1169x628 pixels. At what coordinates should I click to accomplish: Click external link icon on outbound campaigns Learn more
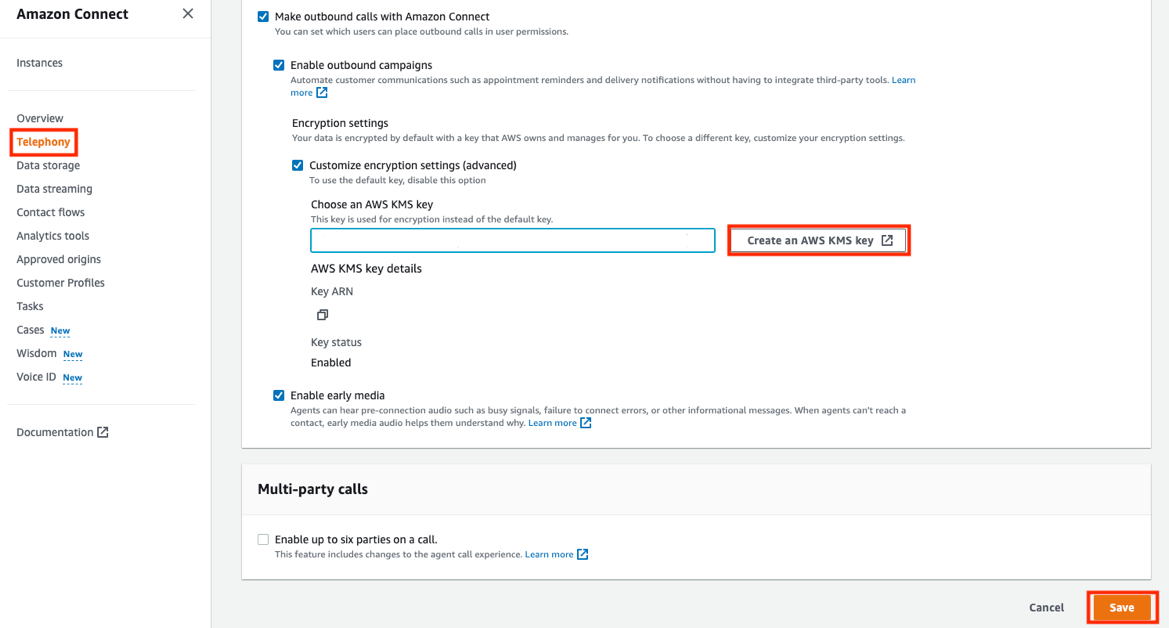coord(321,92)
